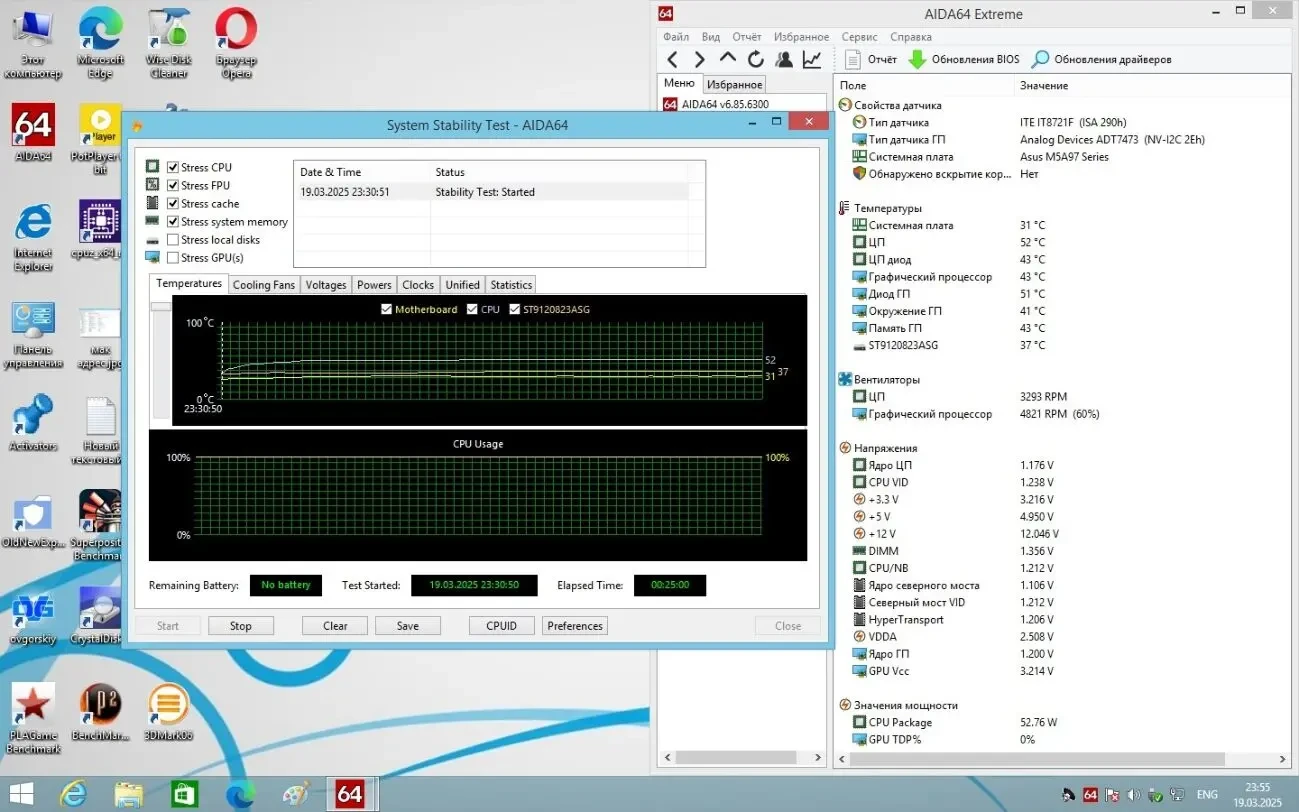
Task: Select BenchMark desktop shortcut with IP2 logo
Action: [100, 713]
